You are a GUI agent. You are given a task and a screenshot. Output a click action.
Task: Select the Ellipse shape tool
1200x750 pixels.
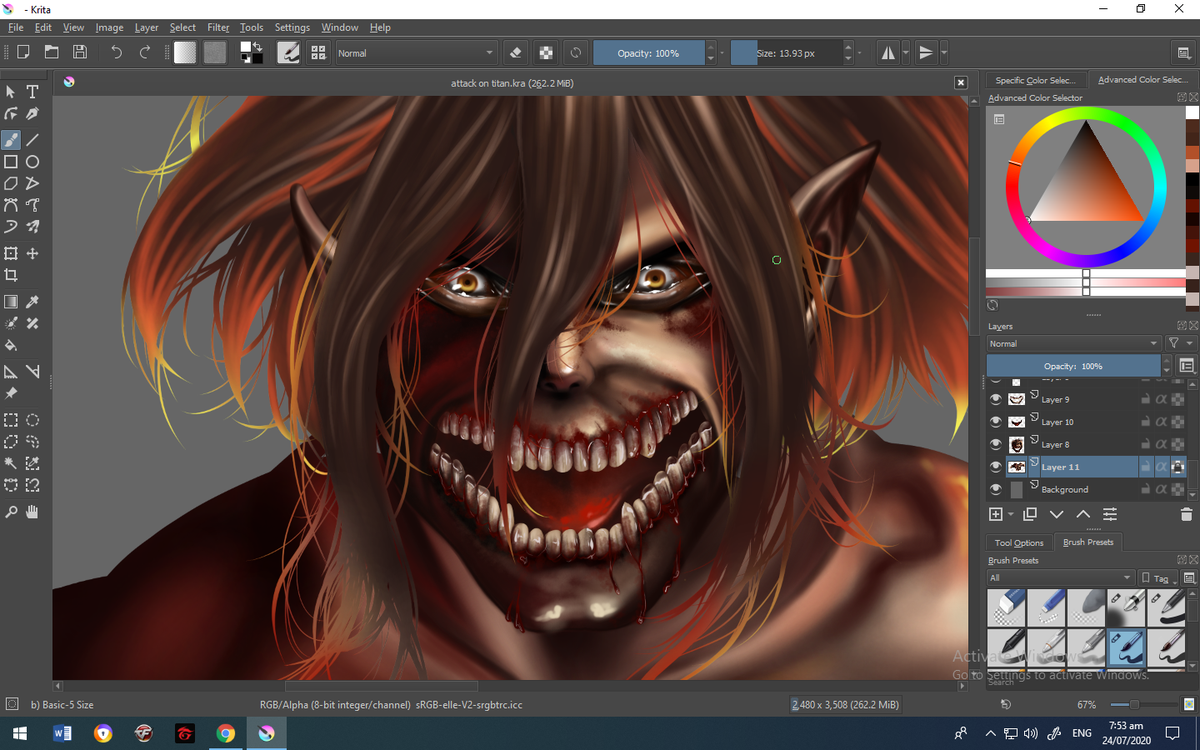pos(32,161)
